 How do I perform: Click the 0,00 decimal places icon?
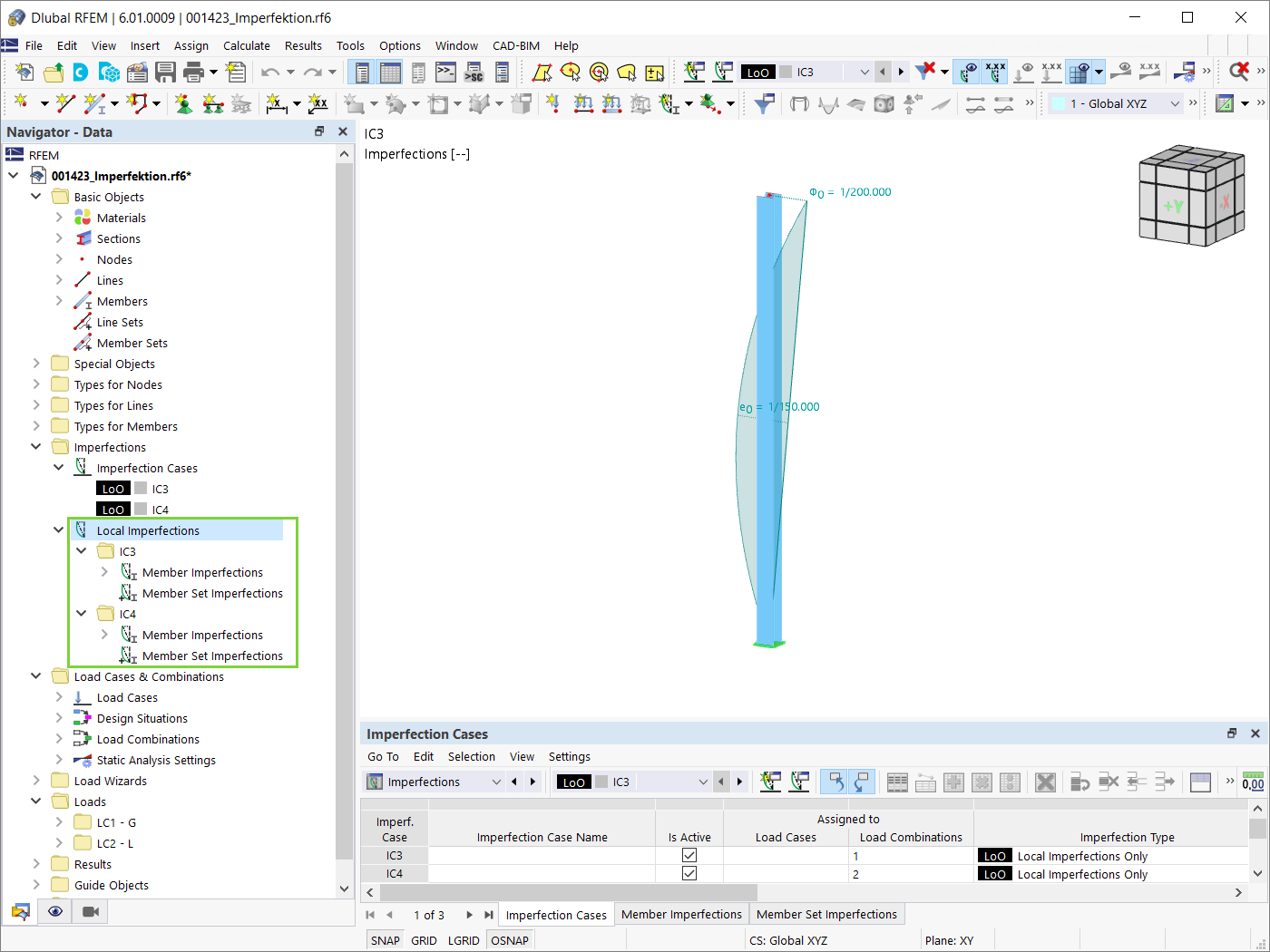pos(1253,782)
